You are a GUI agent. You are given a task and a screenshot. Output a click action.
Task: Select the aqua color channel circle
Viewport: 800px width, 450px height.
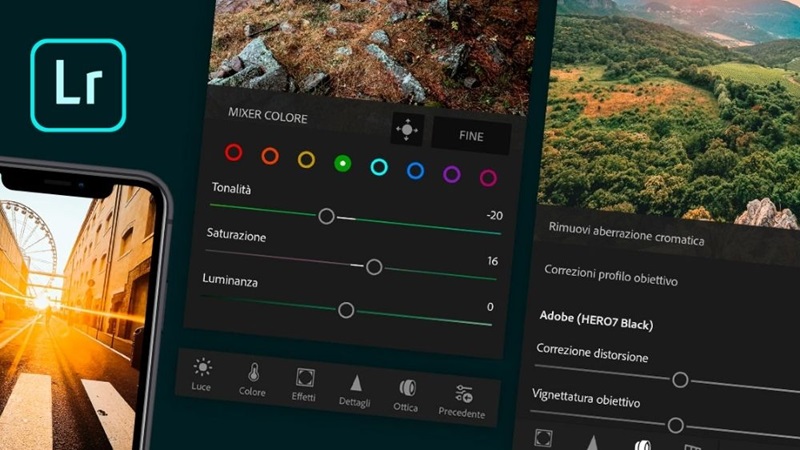379,167
